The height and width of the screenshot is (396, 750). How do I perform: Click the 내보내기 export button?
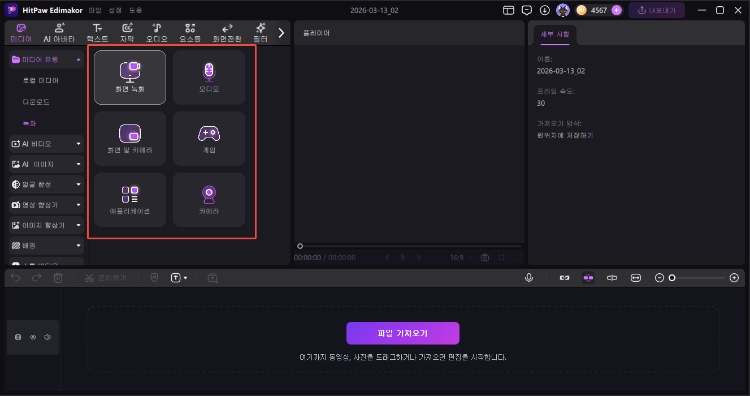pos(657,10)
